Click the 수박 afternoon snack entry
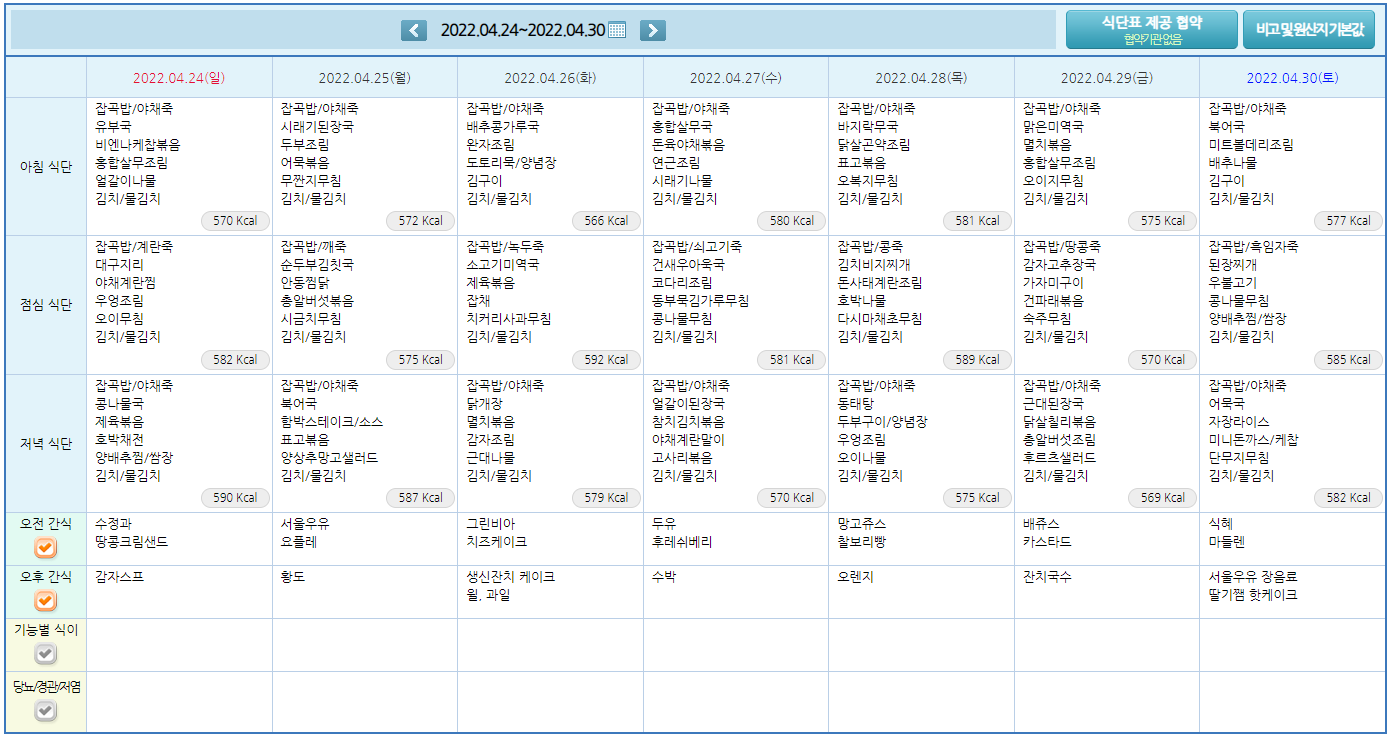The image size is (1390, 738). pos(664,577)
